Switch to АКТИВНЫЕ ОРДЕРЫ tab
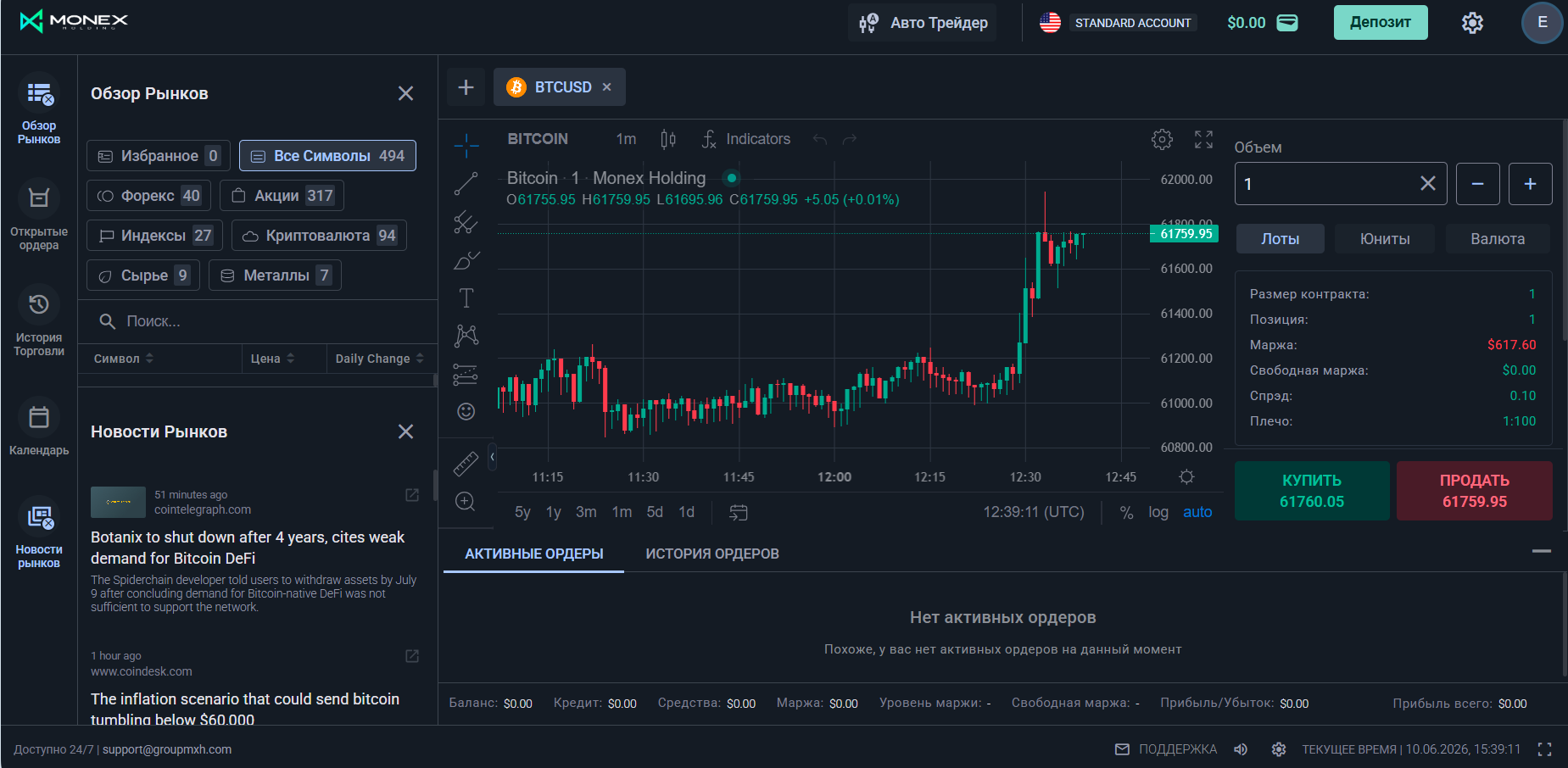Viewport: 1568px width, 768px height. coord(534,554)
